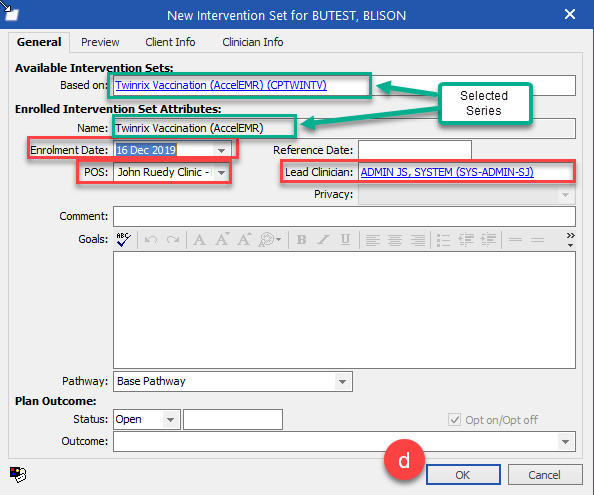
Task: Open the Twinrix Vaccination (AccelEMR) link
Action: [221, 85]
